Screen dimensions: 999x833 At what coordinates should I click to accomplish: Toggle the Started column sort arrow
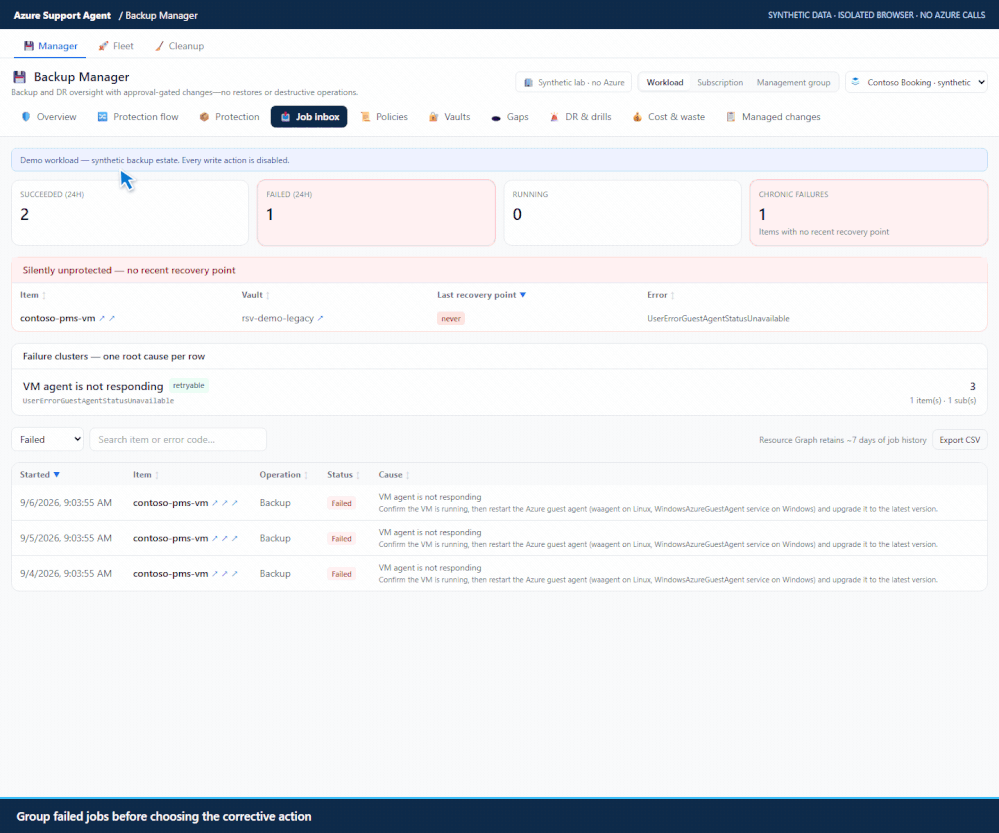57,475
